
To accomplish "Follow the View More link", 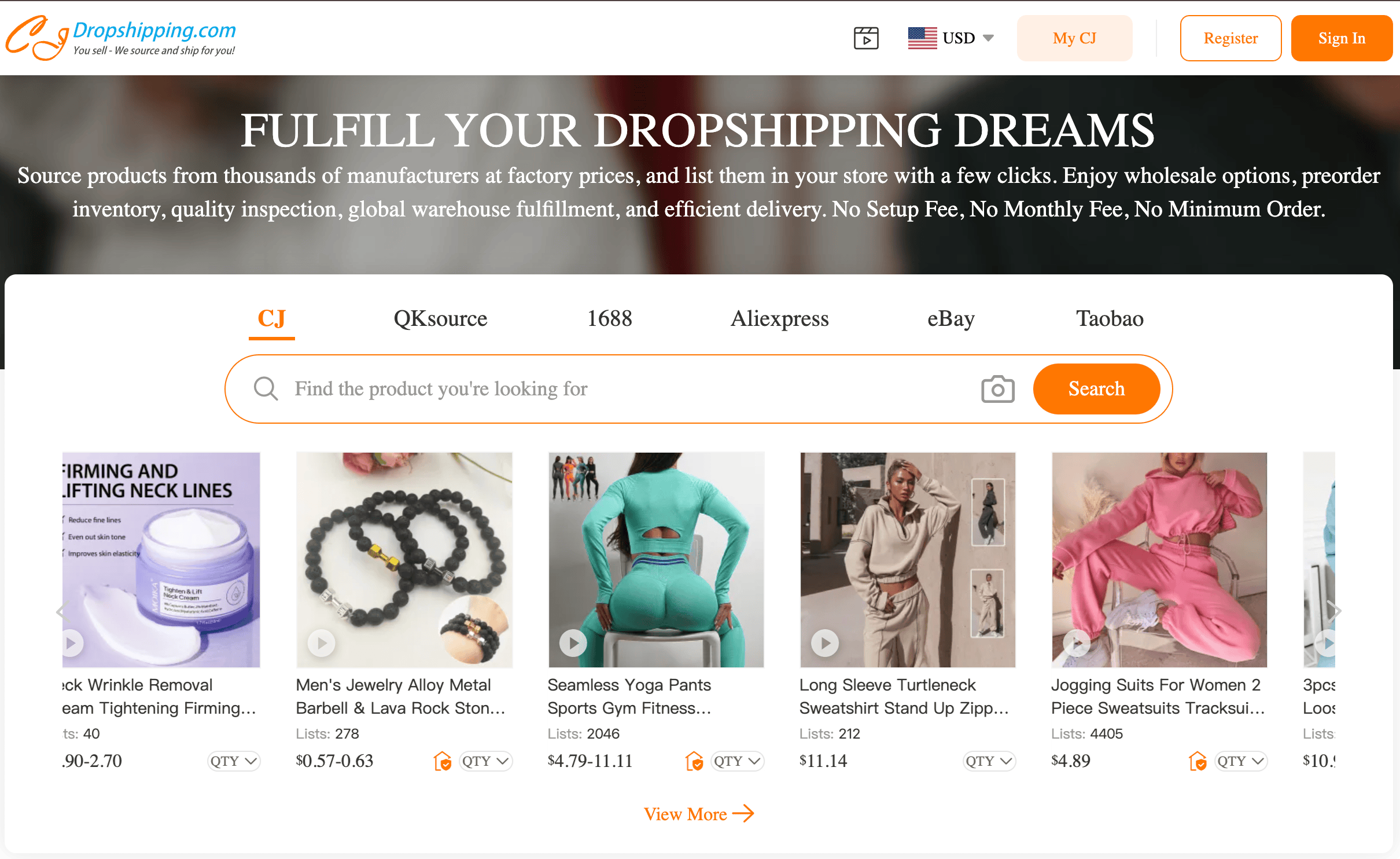I will click(698, 814).
